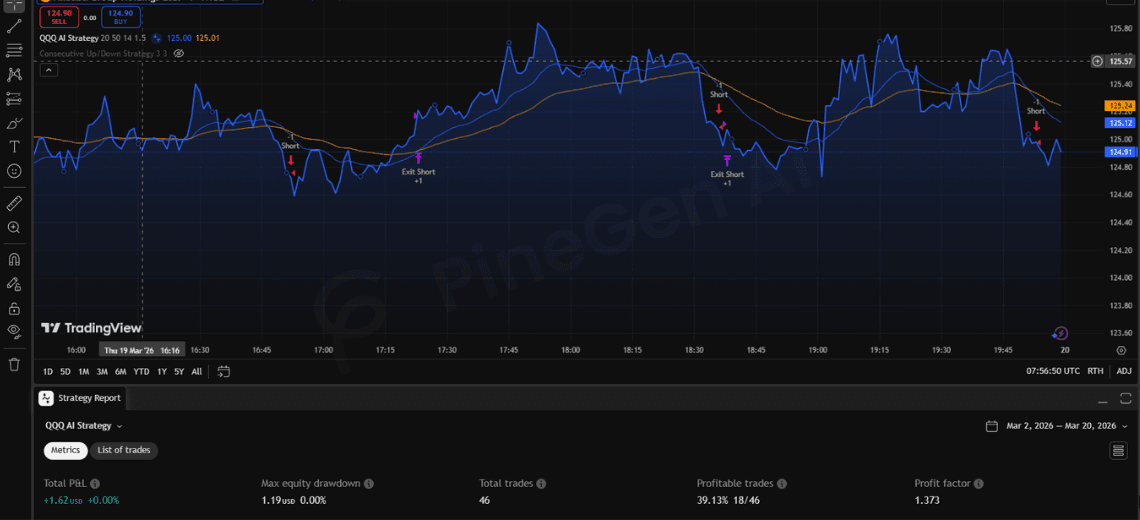Maximize the Strategy Report panel
This screenshot has height=520, width=1140.
1125,398
